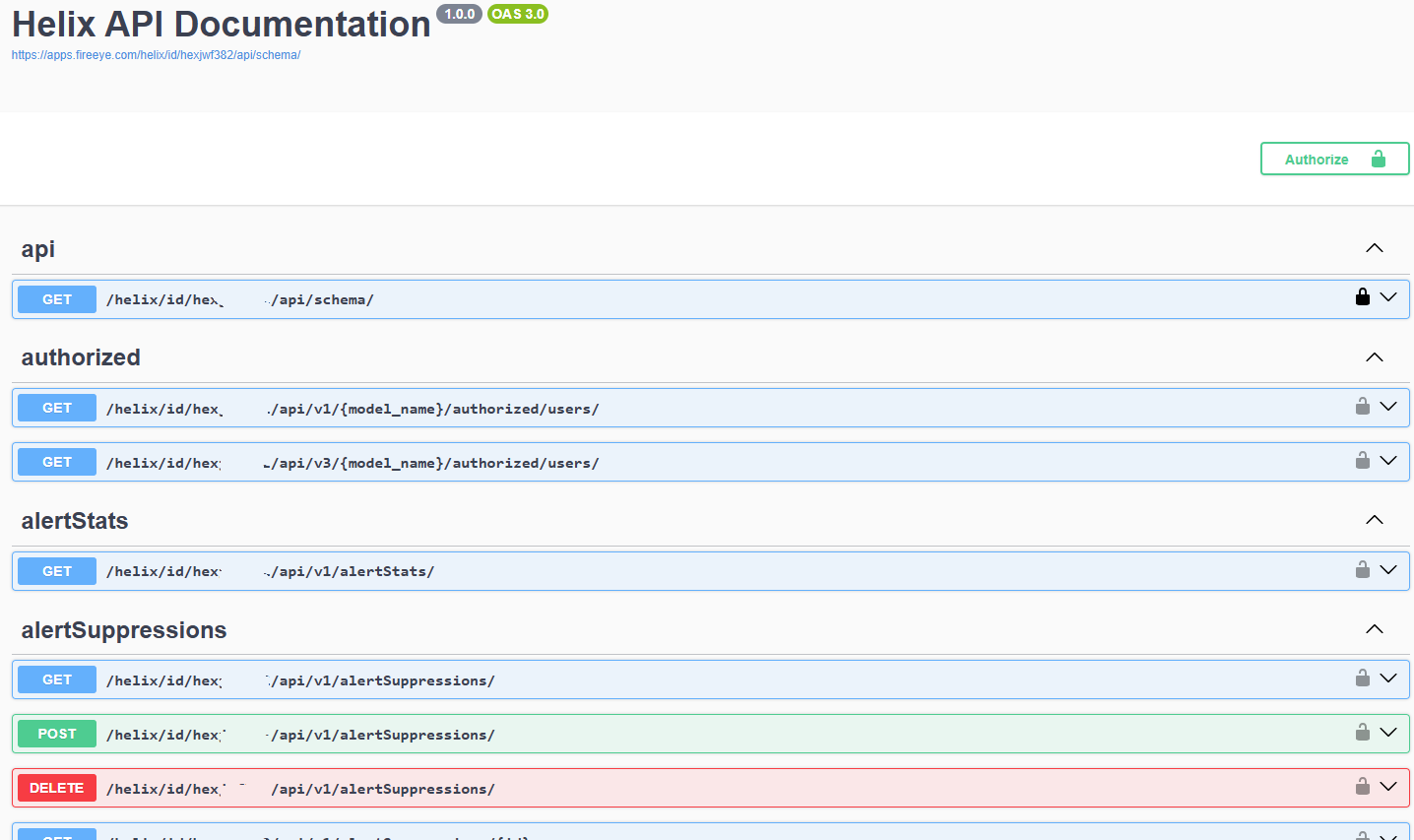
Task: Click the path with /api/v3/{model_name}/authorized/users/
Action: 353,463
